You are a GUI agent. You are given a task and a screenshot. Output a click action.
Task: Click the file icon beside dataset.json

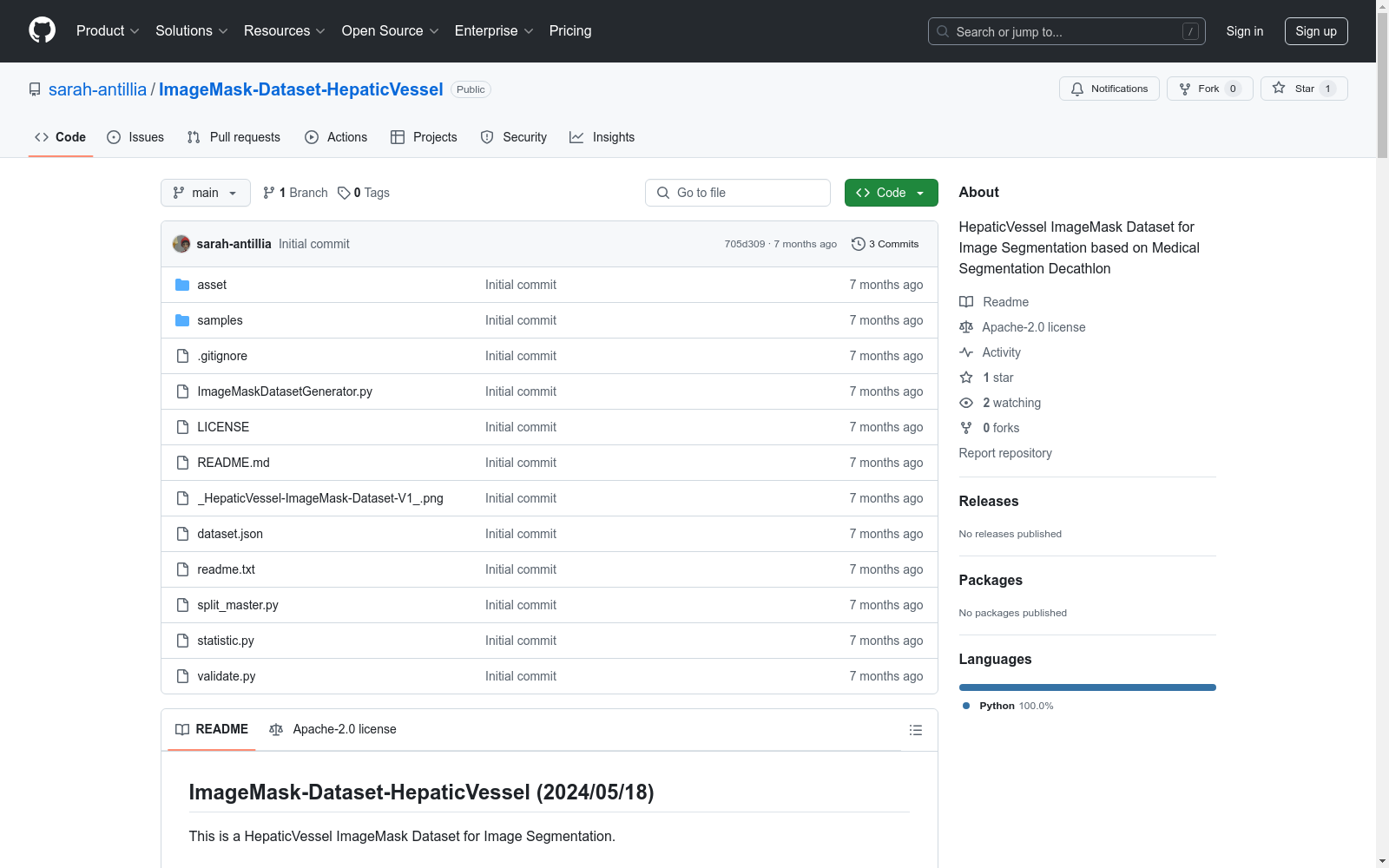[x=182, y=534]
